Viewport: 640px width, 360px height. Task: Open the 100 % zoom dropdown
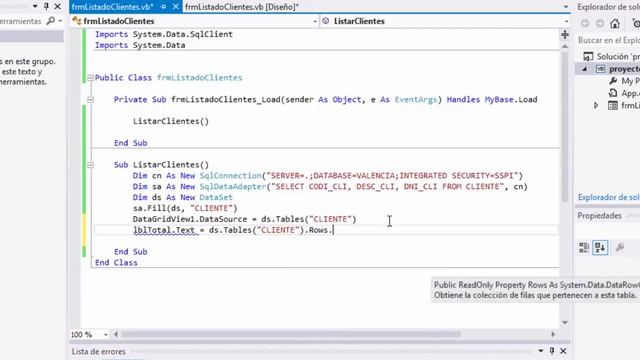[x=106, y=335]
